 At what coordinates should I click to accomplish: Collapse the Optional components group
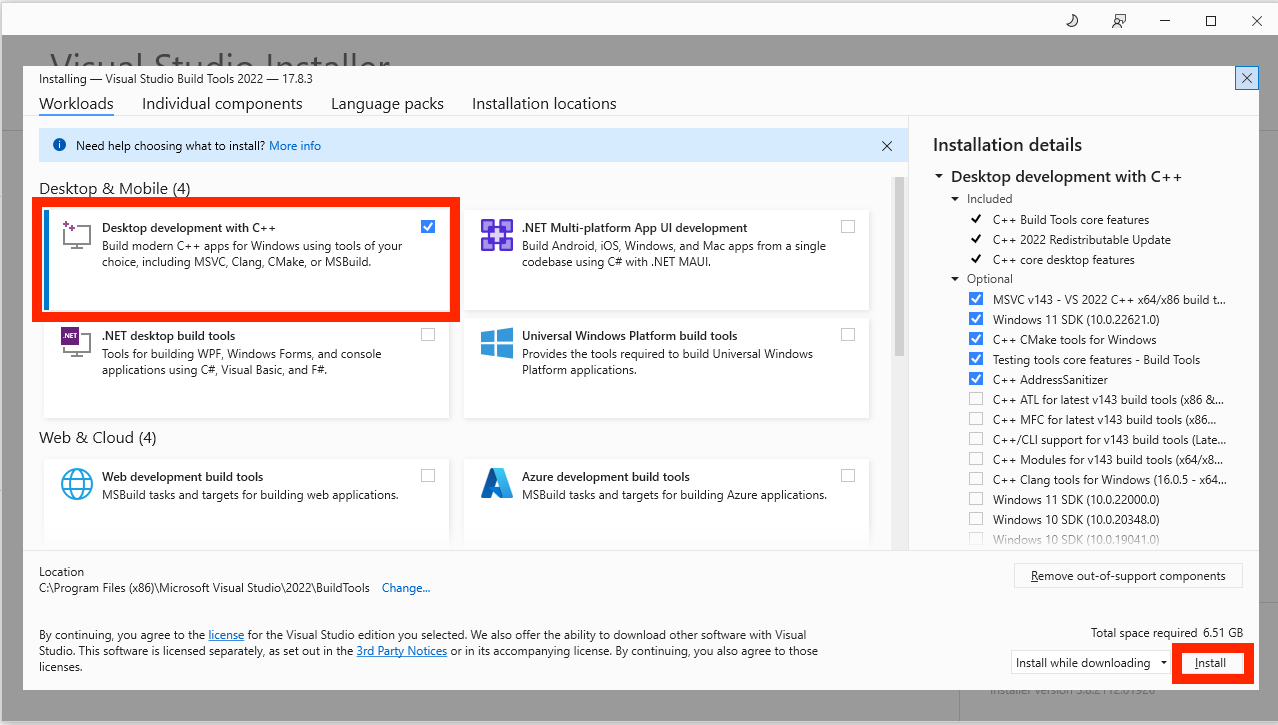click(x=956, y=279)
